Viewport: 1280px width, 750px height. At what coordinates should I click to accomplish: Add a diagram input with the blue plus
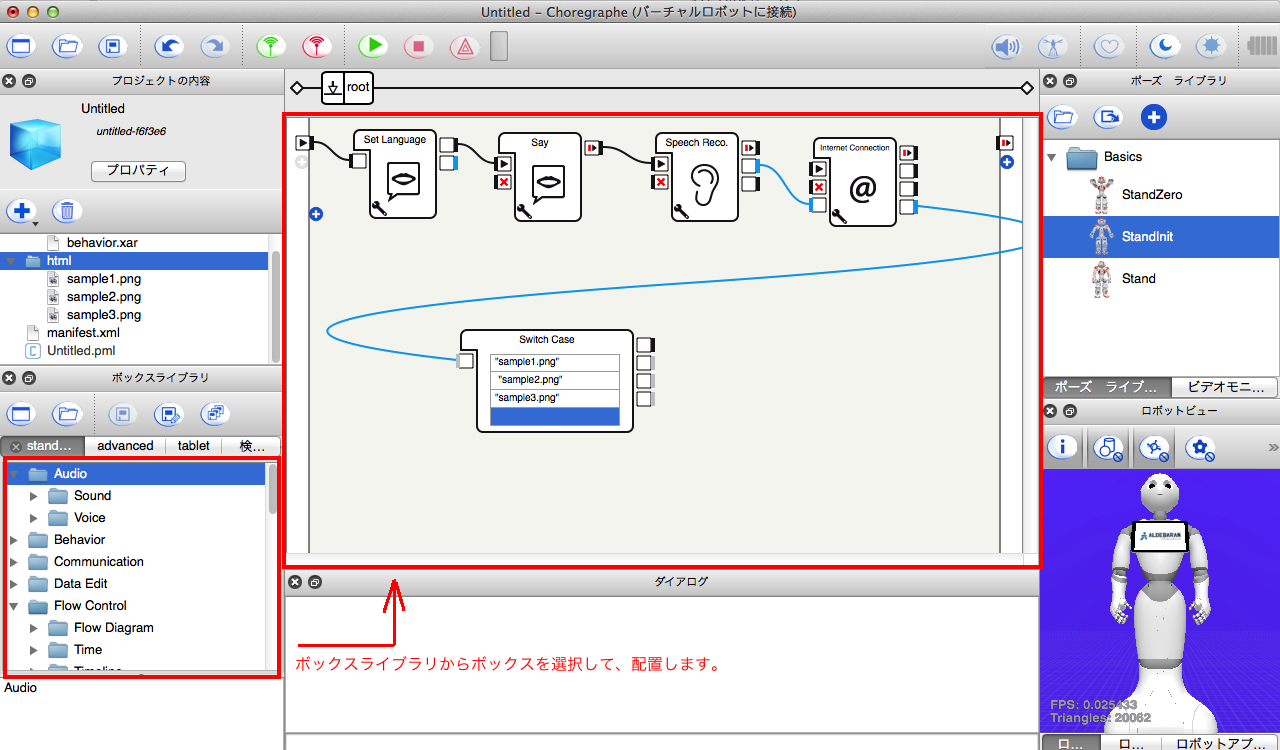316,214
